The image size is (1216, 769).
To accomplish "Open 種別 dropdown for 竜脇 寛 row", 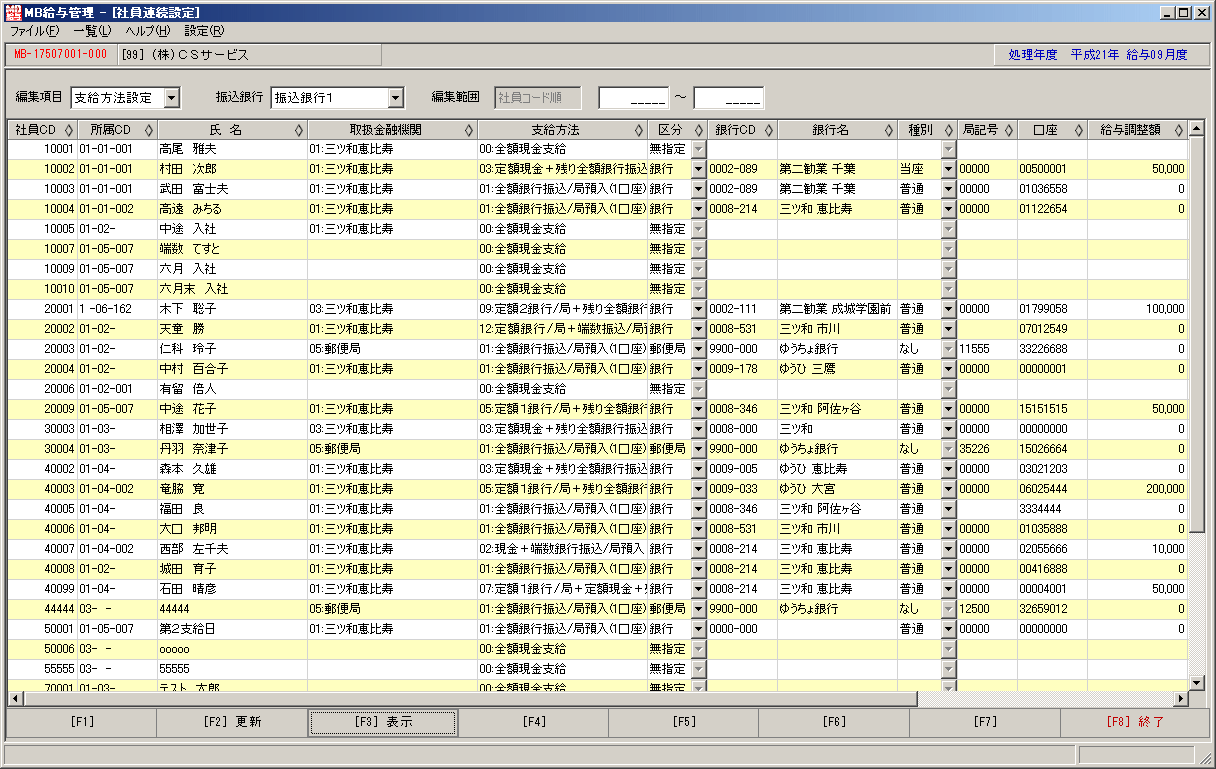I will click(x=948, y=489).
